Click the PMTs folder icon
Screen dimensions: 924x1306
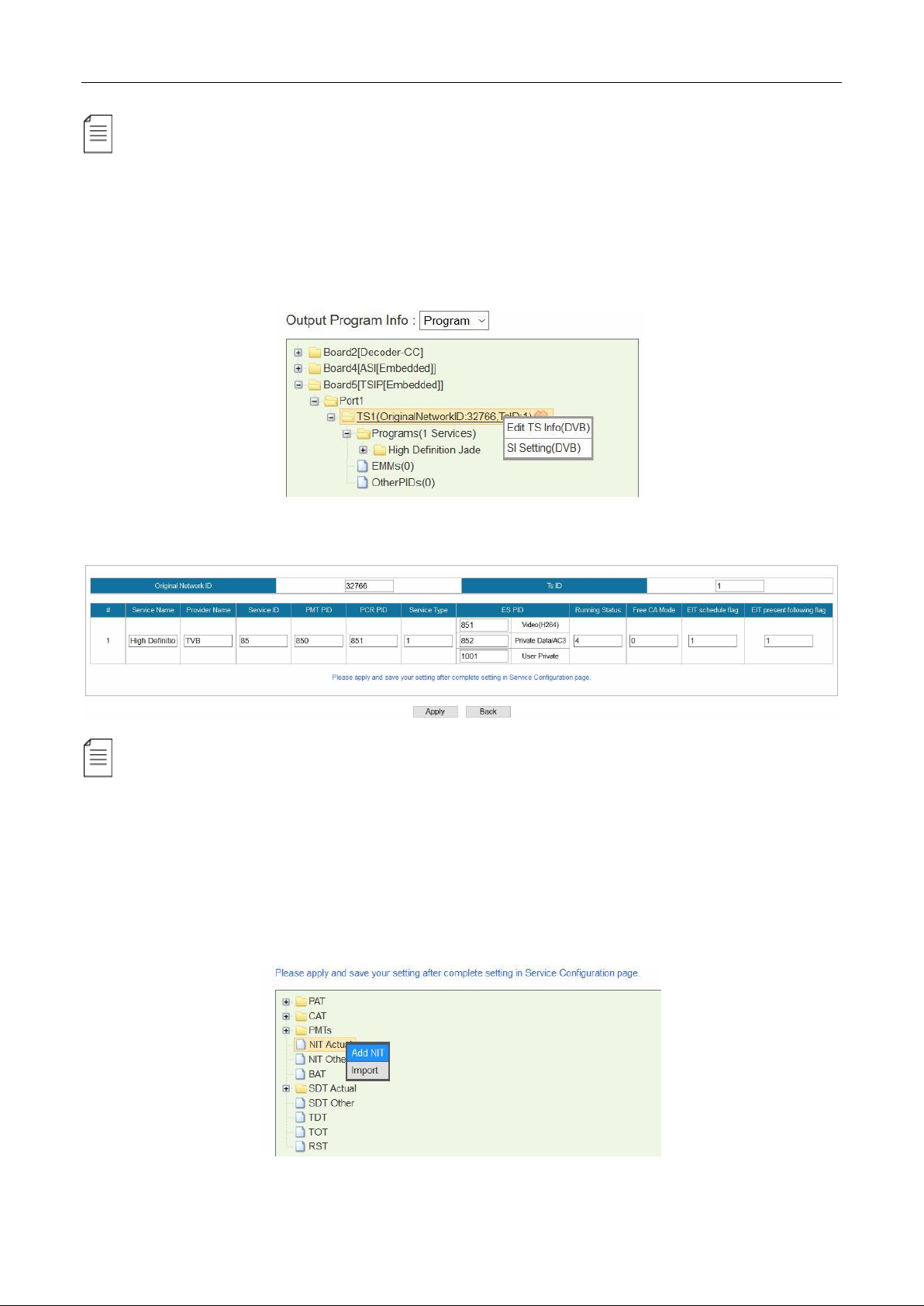click(x=301, y=1031)
